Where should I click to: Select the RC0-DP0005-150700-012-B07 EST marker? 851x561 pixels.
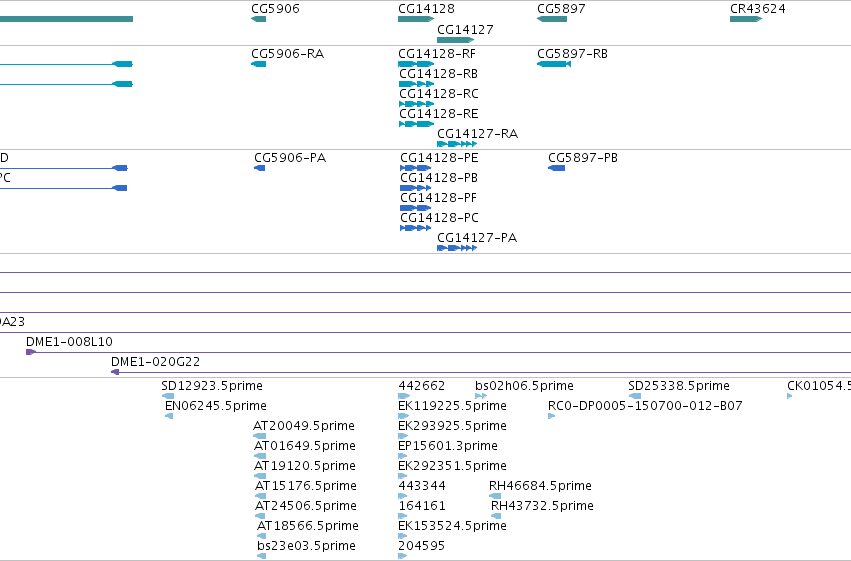pos(551,416)
